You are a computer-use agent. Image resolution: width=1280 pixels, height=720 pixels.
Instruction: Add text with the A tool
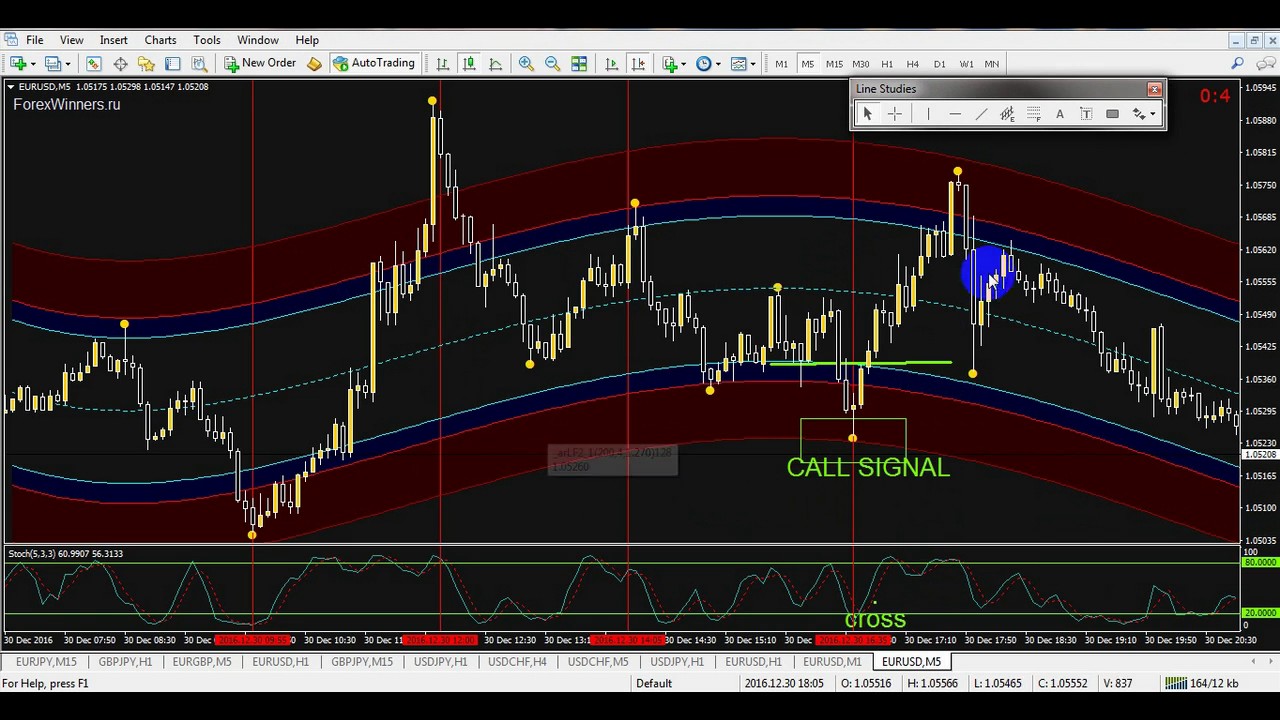coord(1060,114)
